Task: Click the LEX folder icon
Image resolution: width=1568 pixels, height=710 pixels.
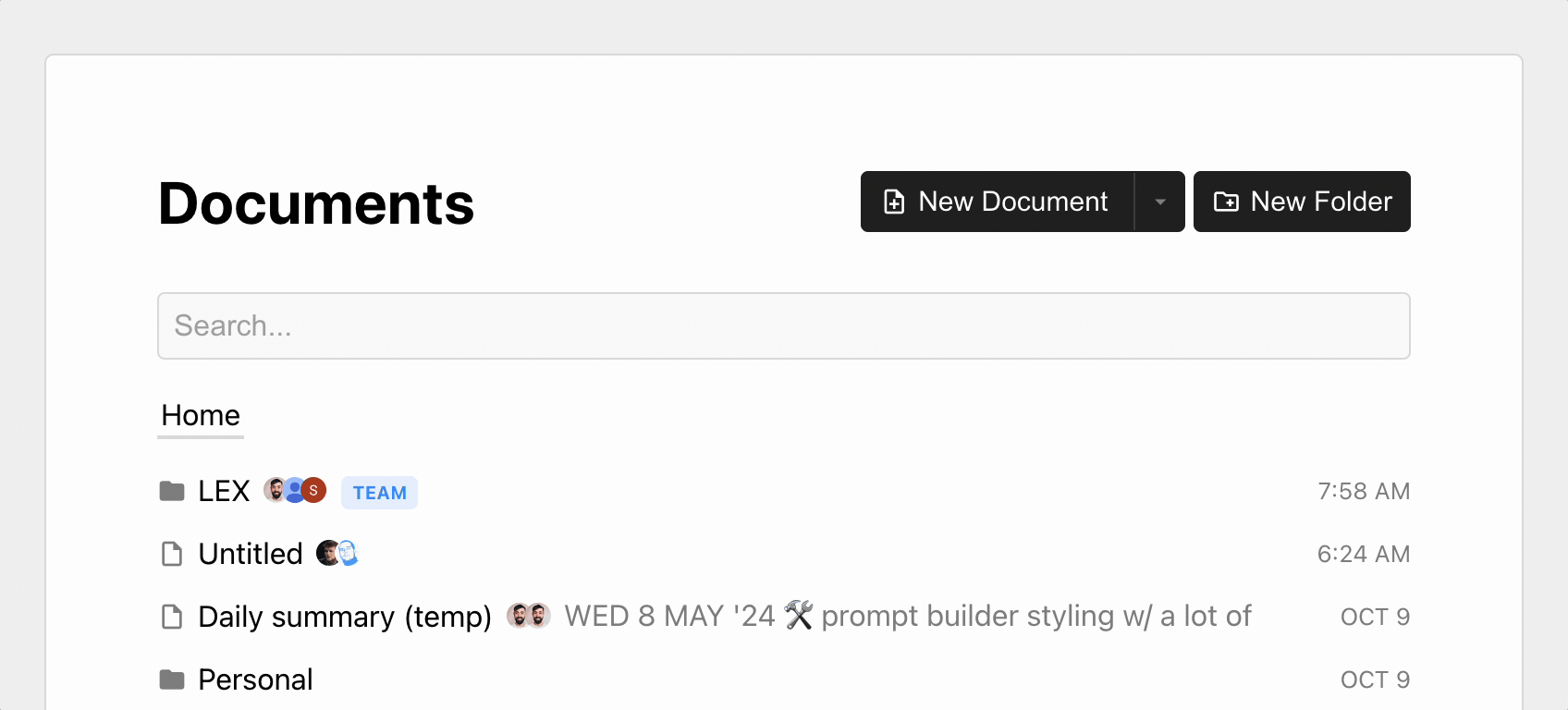Action: [x=172, y=491]
